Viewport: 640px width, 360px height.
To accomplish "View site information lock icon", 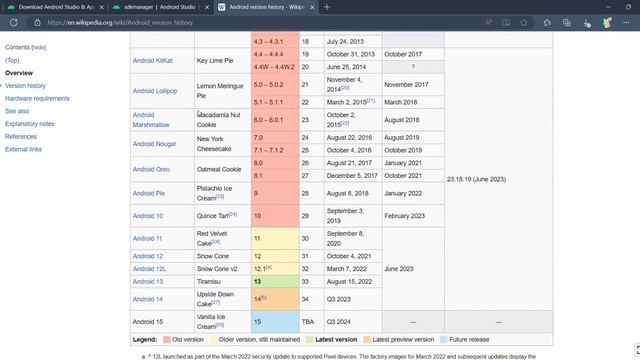I will tap(37, 23).
